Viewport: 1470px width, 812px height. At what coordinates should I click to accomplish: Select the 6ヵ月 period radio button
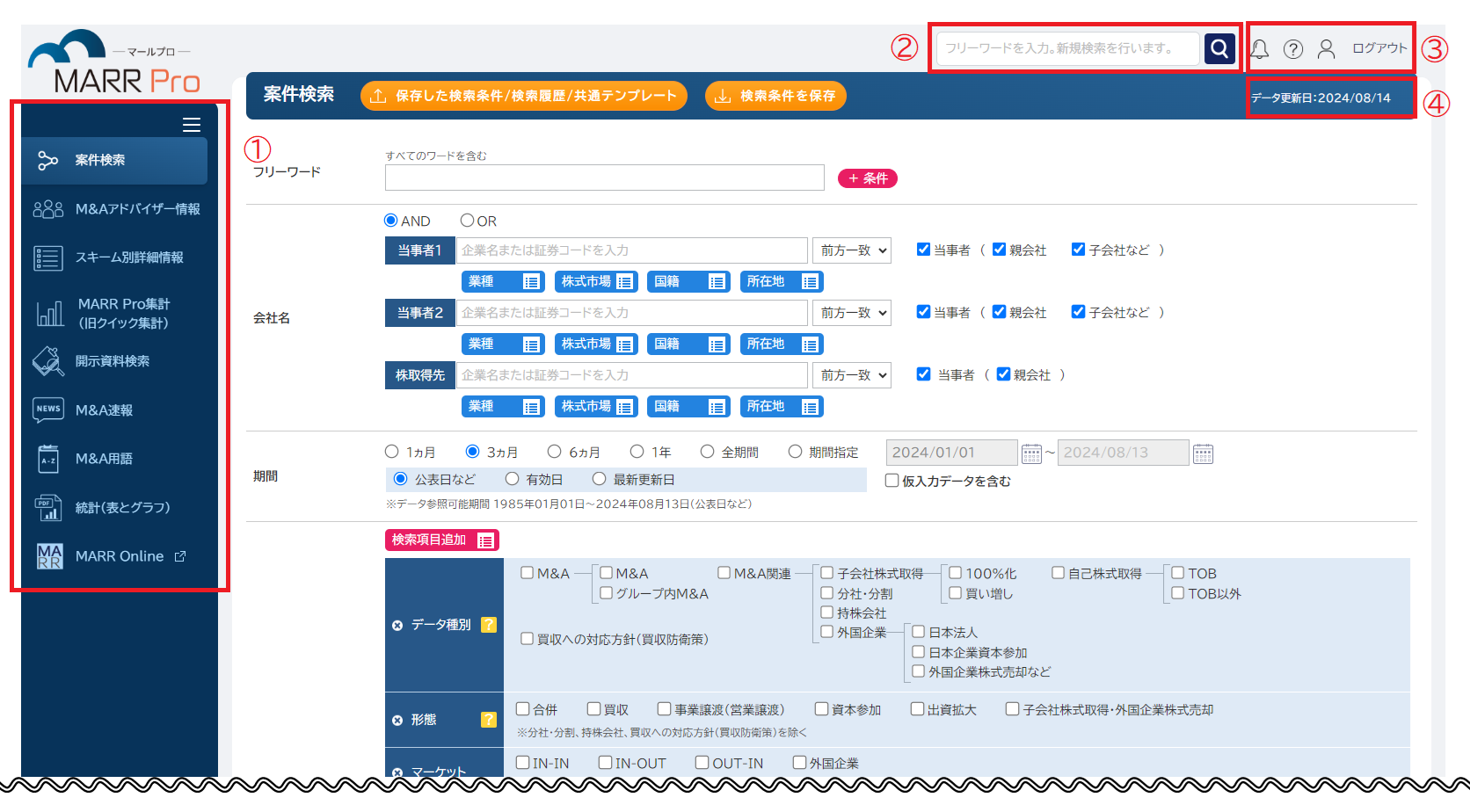[x=555, y=452]
